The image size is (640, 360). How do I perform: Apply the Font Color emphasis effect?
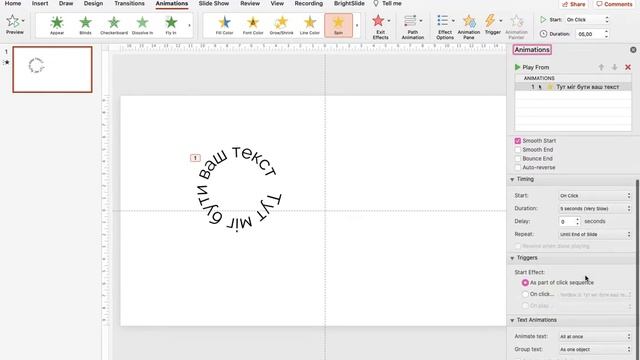point(253,25)
